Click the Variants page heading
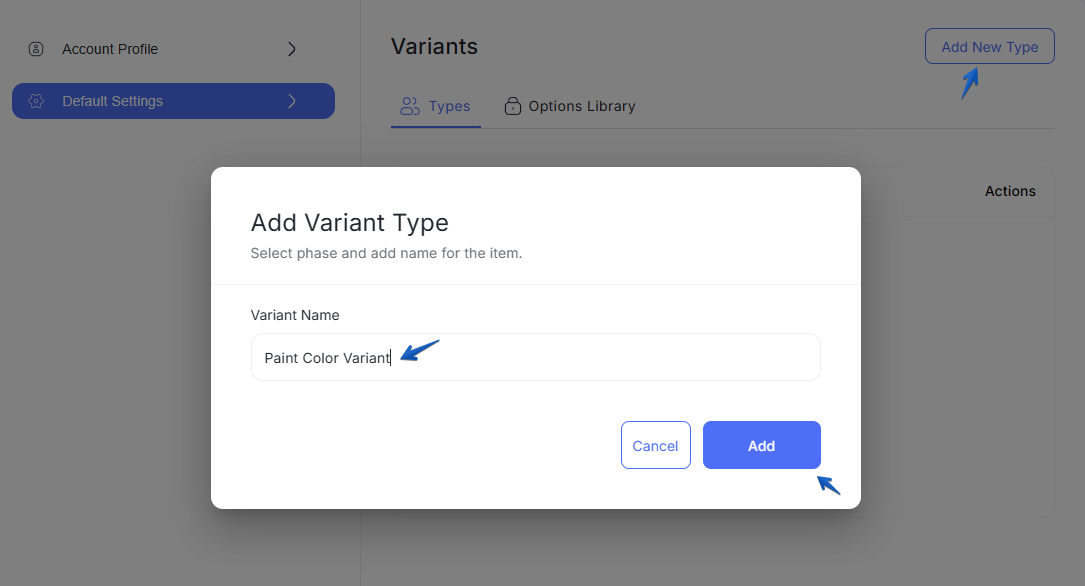 435,46
